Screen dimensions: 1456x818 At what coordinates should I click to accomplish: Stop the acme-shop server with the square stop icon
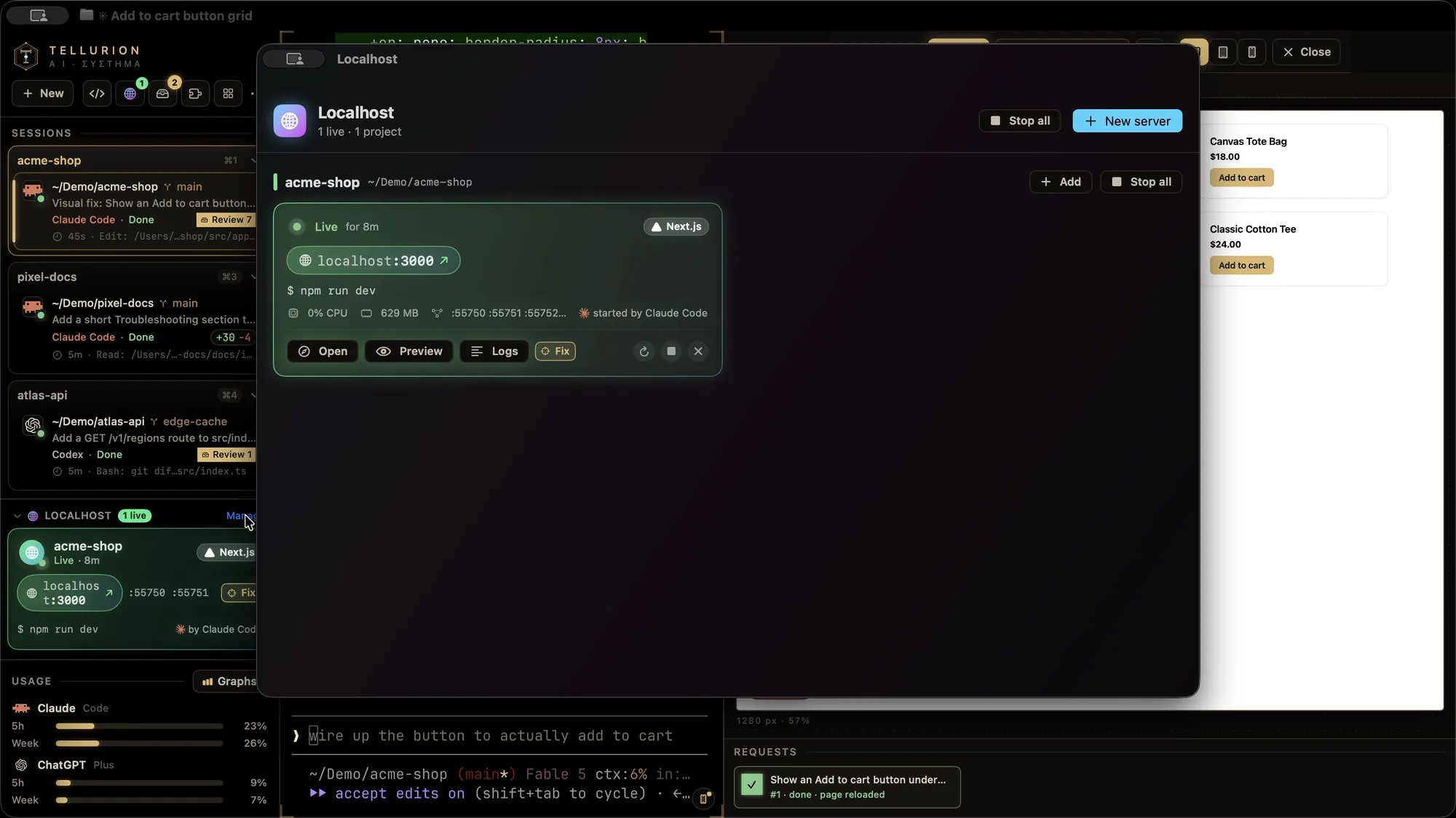coord(671,352)
